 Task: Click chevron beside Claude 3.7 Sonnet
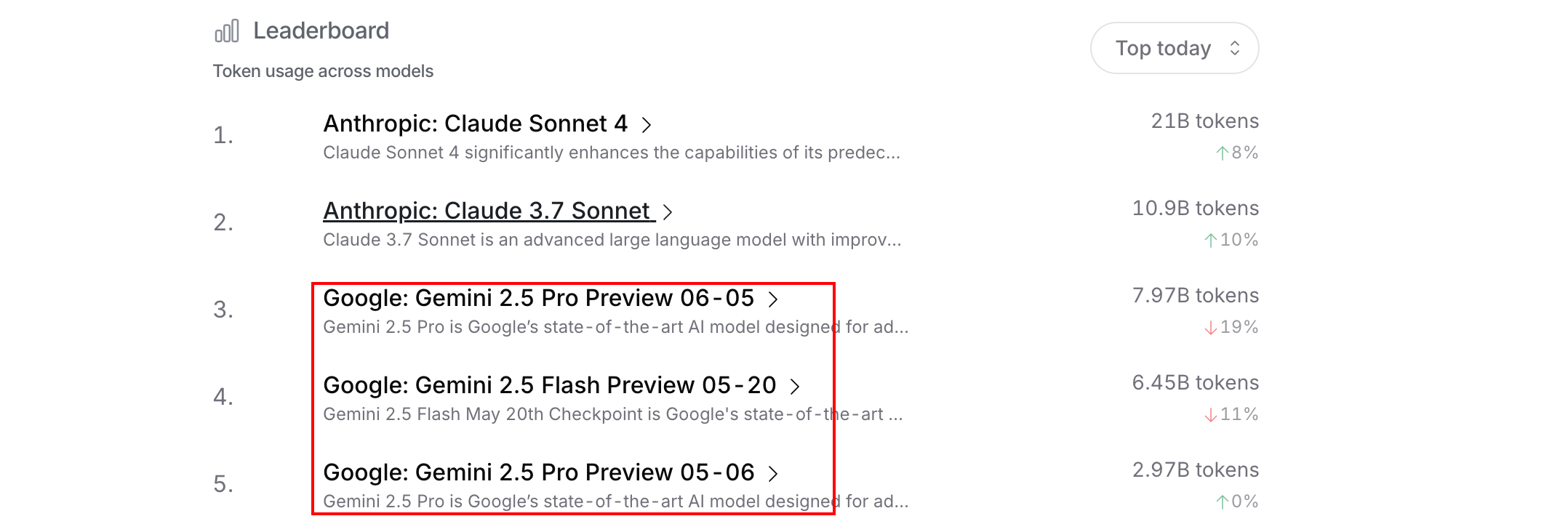pyautogui.click(x=668, y=212)
